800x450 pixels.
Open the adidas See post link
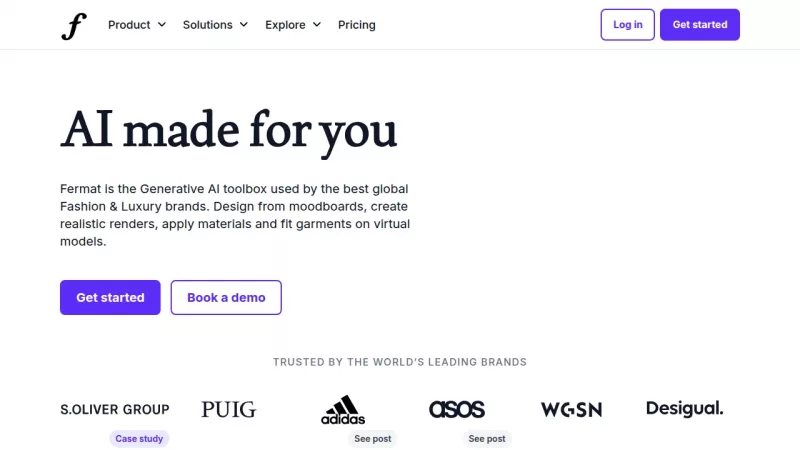373,438
